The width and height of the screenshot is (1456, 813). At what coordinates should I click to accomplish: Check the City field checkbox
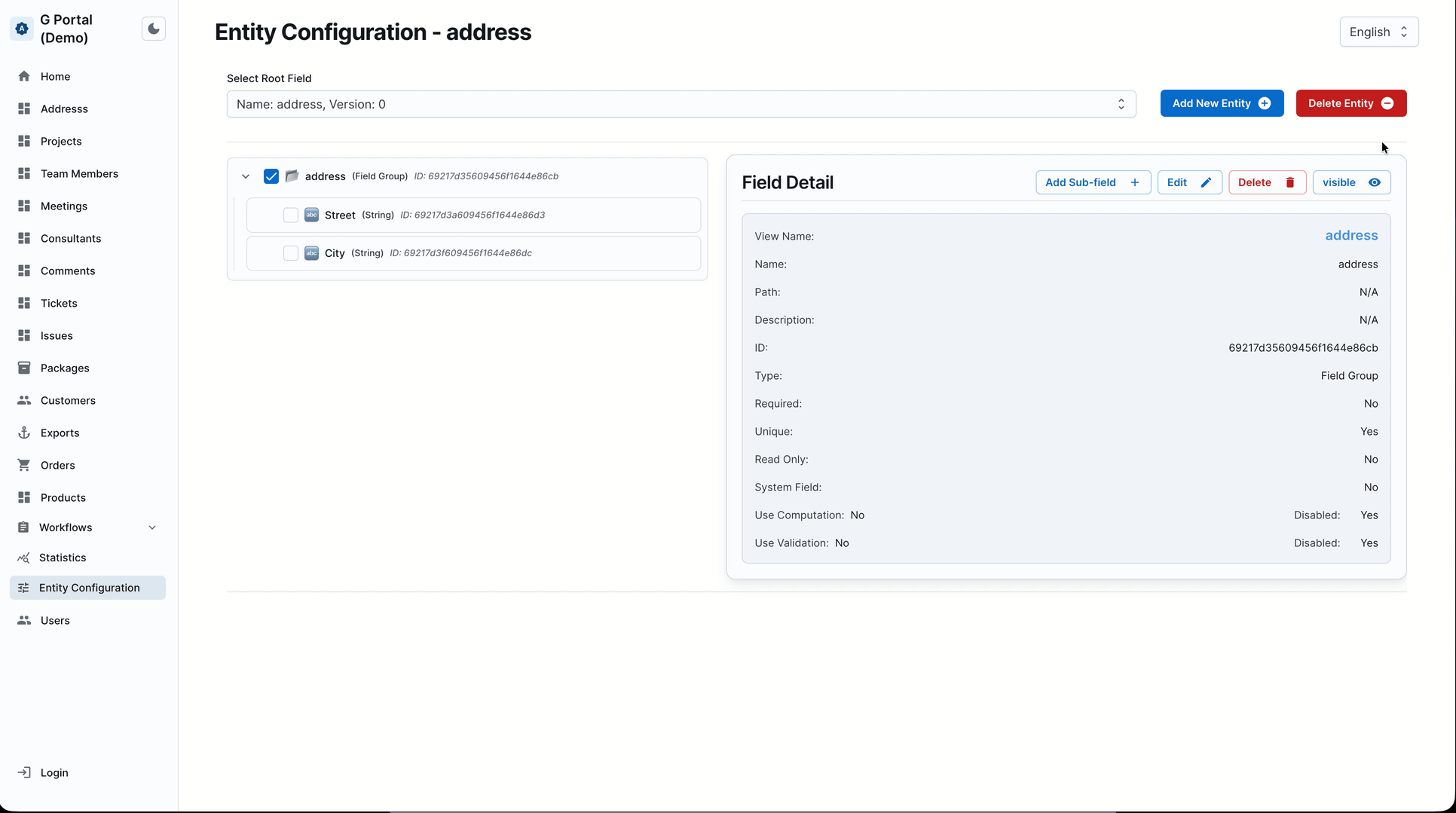coord(291,253)
